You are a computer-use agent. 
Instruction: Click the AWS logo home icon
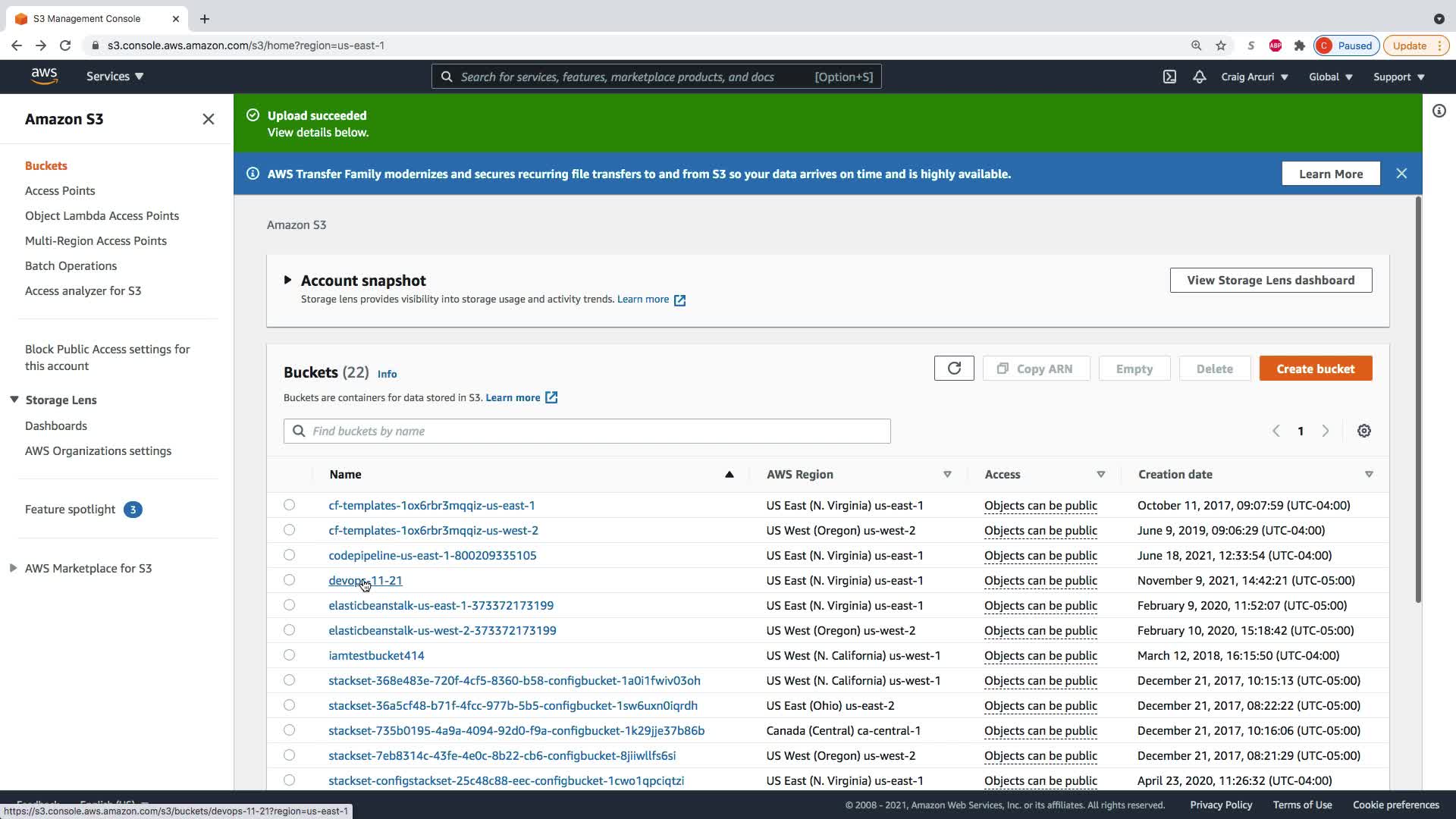click(x=44, y=76)
